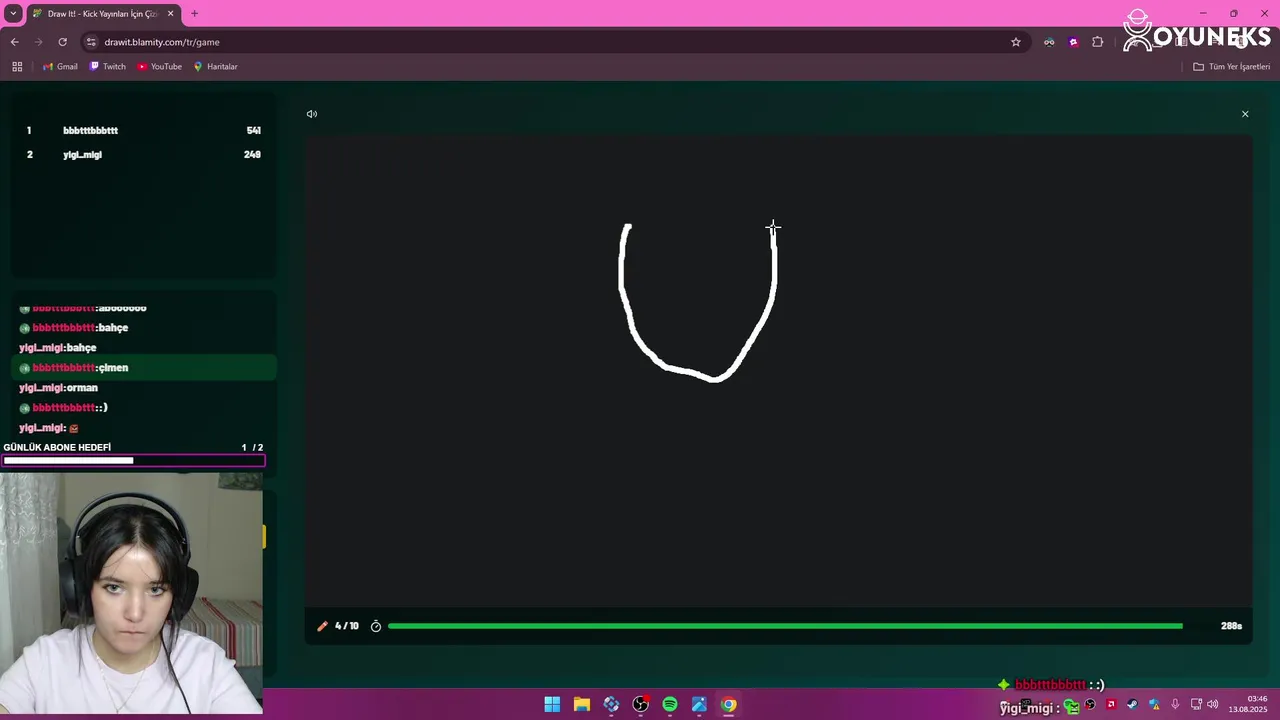Close the Draw It! tab
The width and height of the screenshot is (1280, 720).
[x=170, y=14]
